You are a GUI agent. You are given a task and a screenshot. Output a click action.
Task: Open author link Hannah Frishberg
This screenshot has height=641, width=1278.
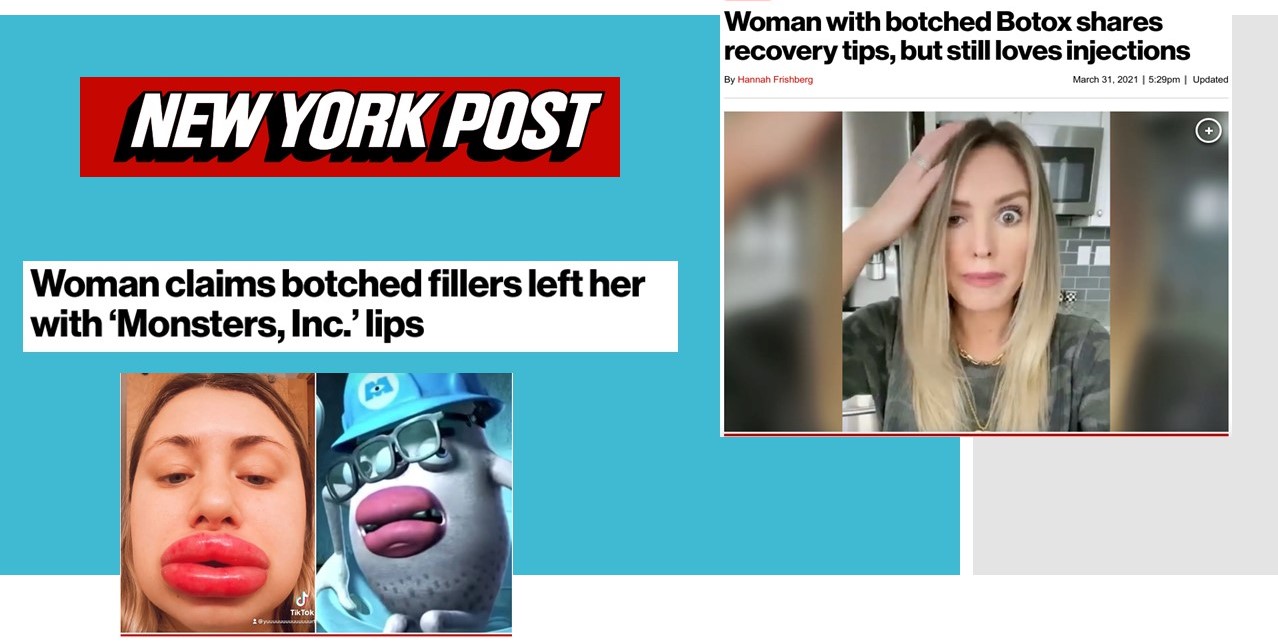[775, 80]
